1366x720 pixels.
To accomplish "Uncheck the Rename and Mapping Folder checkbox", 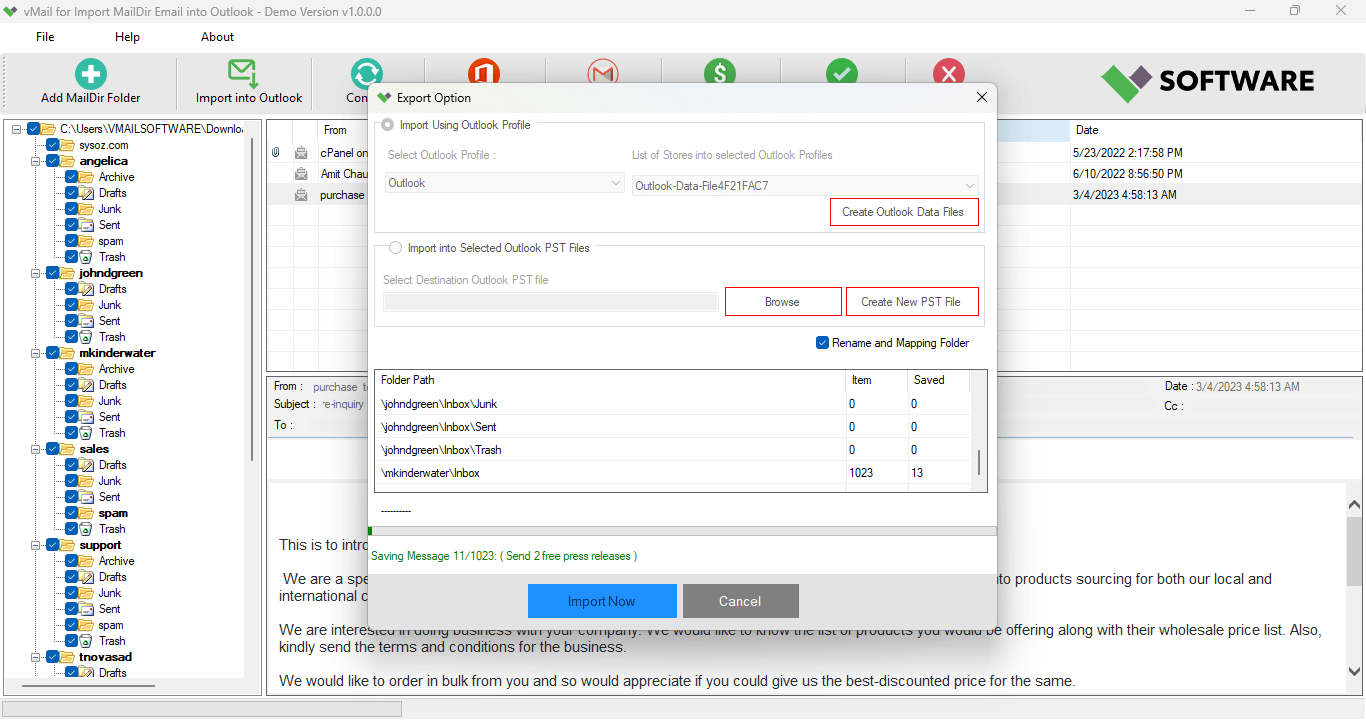I will coord(822,343).
